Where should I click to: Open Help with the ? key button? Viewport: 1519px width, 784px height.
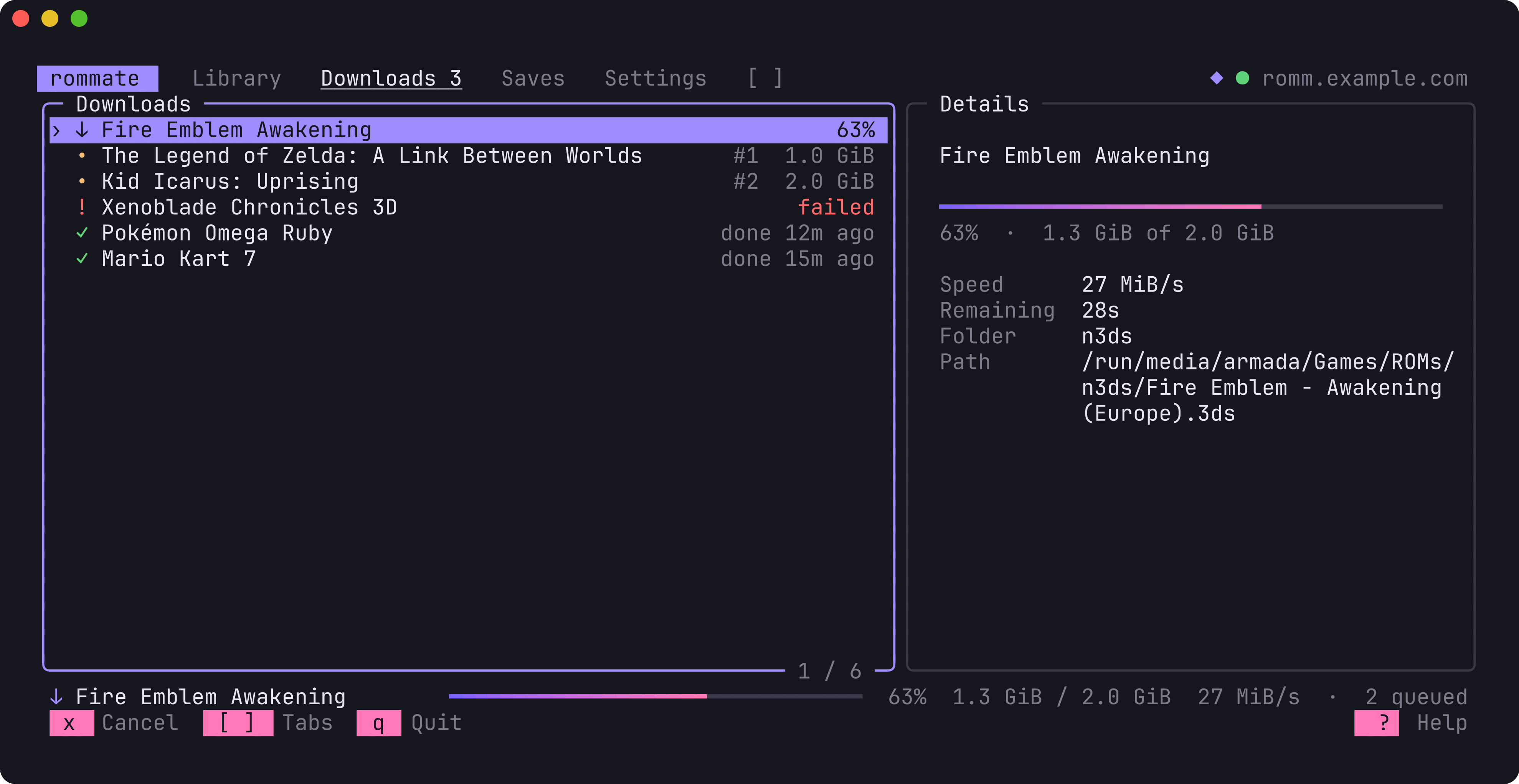1377,723
